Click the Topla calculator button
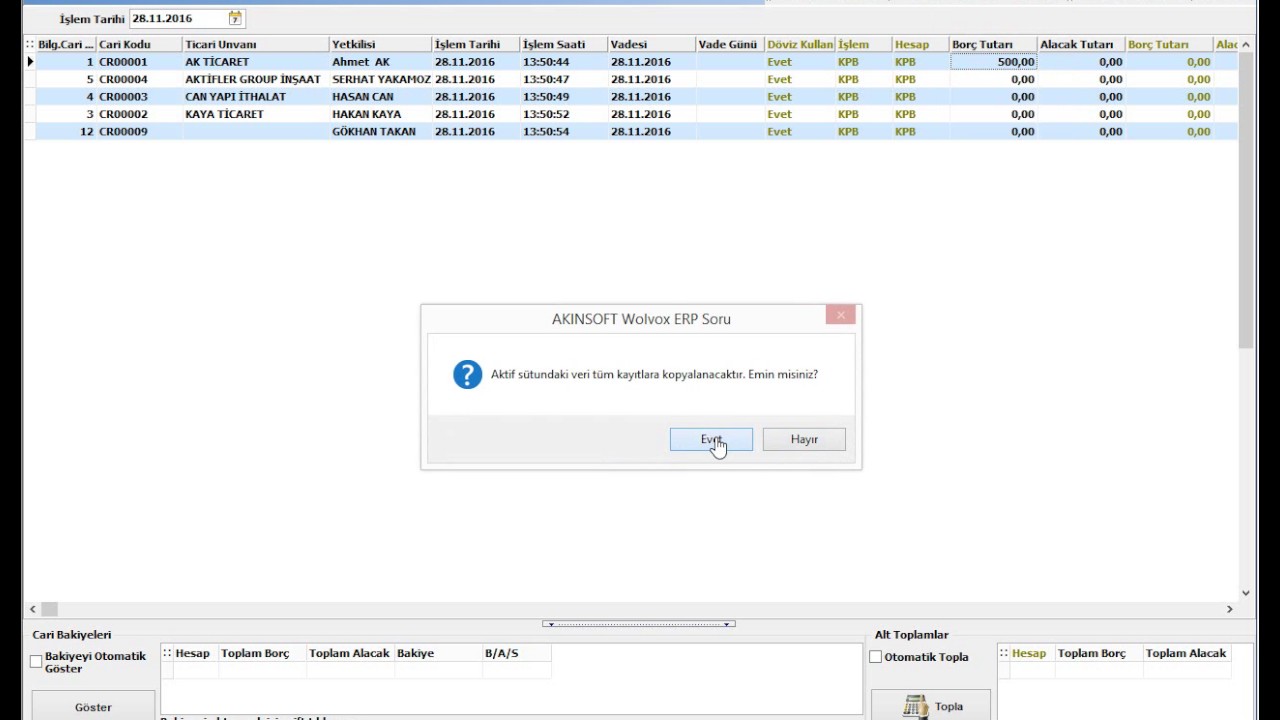This screenshot has height=720, width=1280. click(x=931, y=706)
